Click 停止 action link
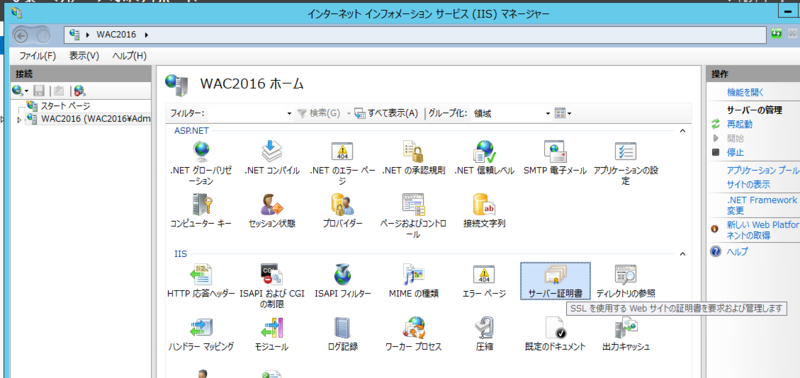 pos(735,153)
